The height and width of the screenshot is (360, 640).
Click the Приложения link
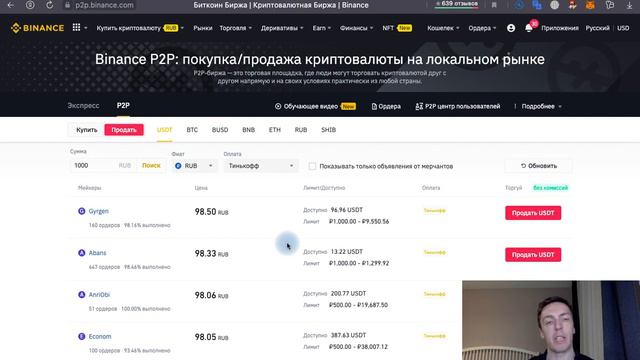560,28
